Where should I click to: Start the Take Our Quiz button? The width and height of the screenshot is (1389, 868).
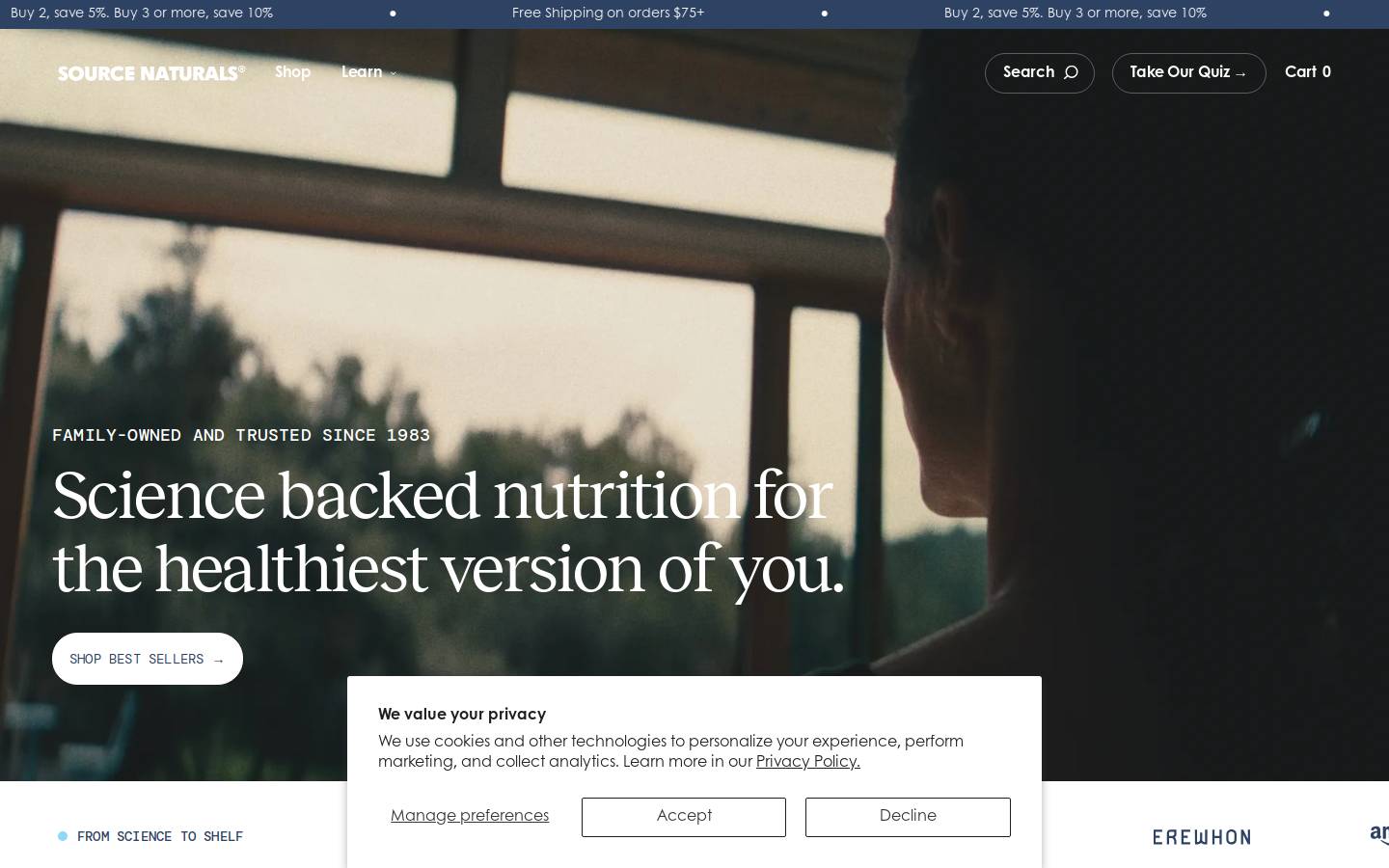click(x=1188, y=73)
